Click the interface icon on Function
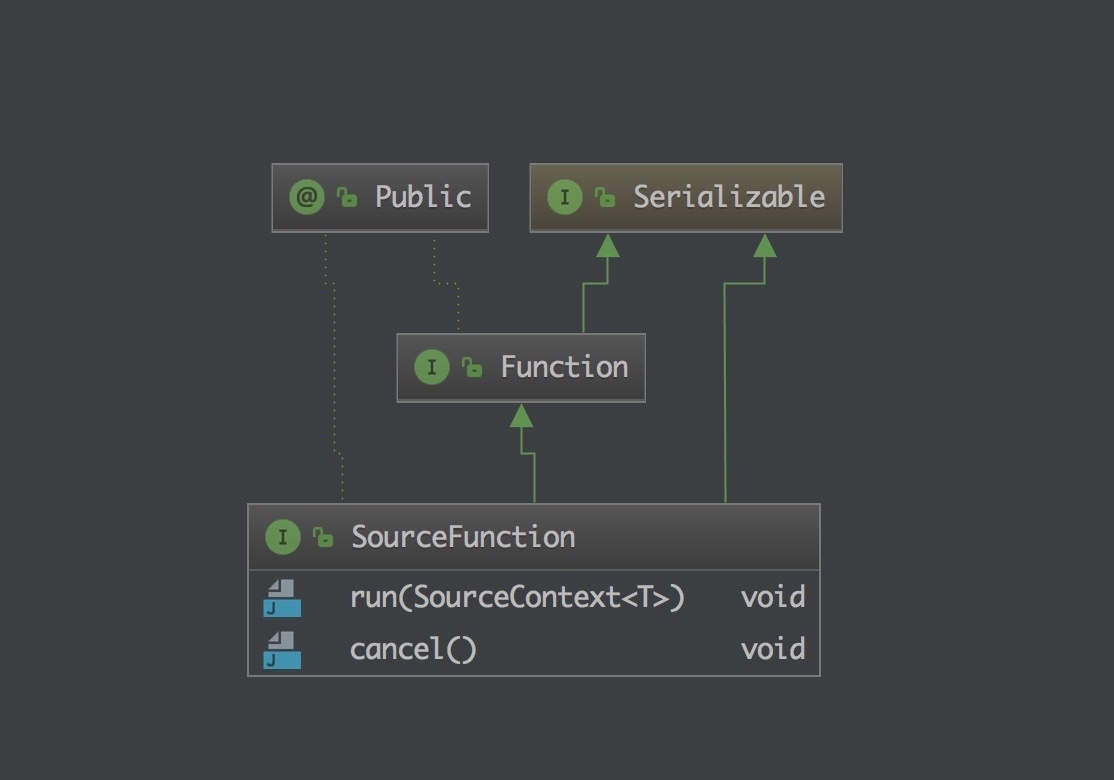Image resolution: width=1114 pixels, height=780 pixels. (x=432, y=367)
